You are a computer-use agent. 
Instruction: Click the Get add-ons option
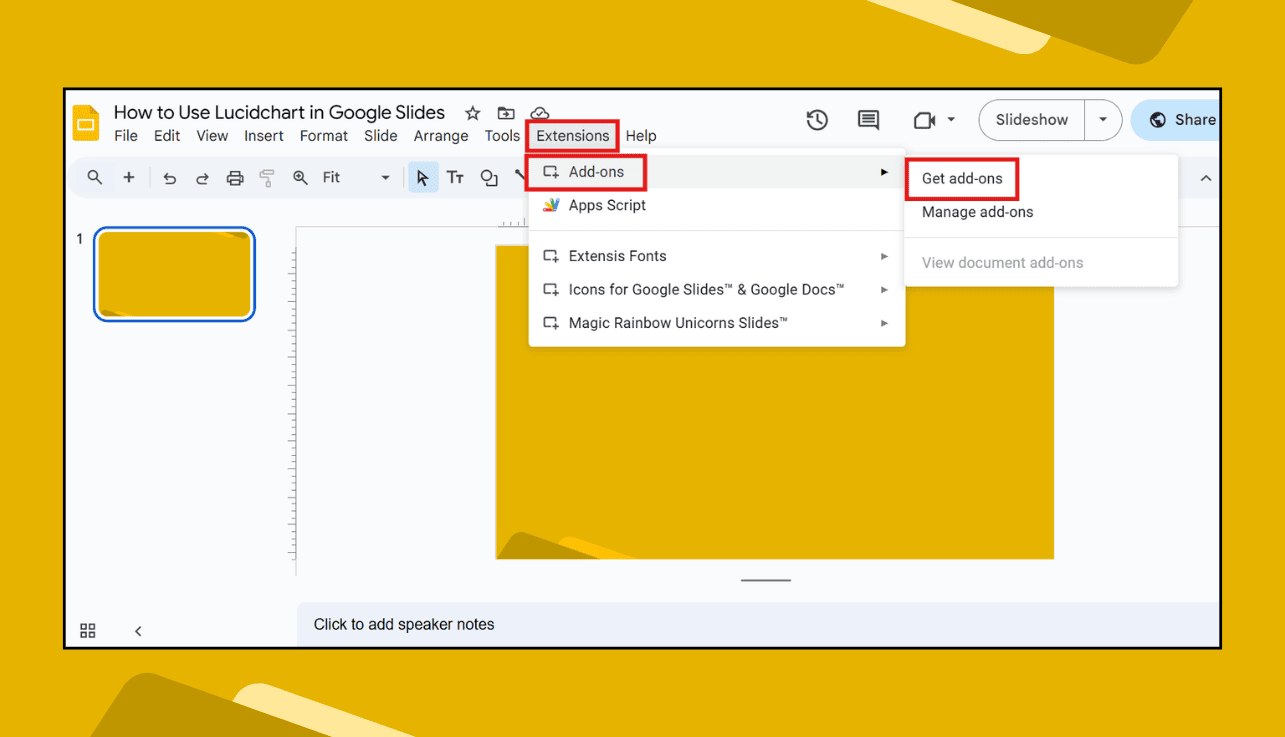961,178
